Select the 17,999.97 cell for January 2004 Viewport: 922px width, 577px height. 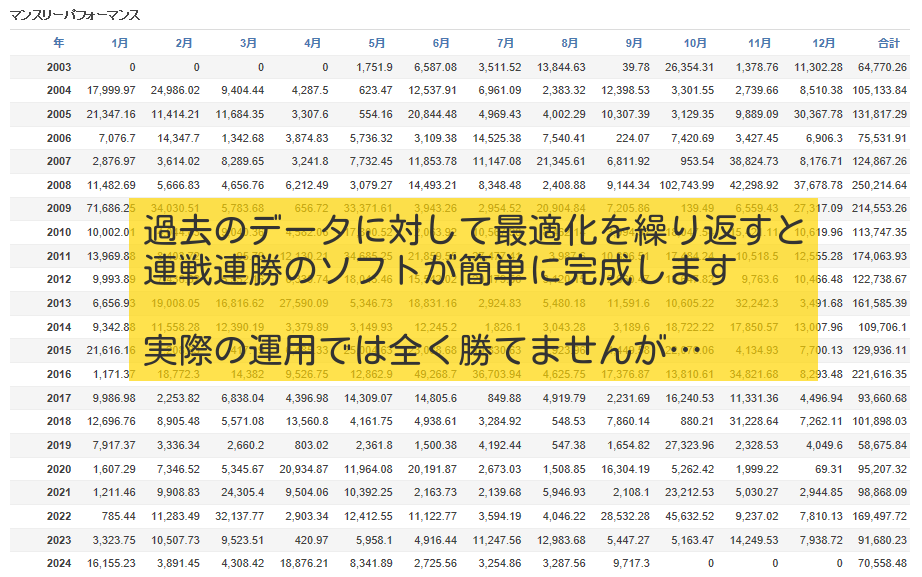111,91
